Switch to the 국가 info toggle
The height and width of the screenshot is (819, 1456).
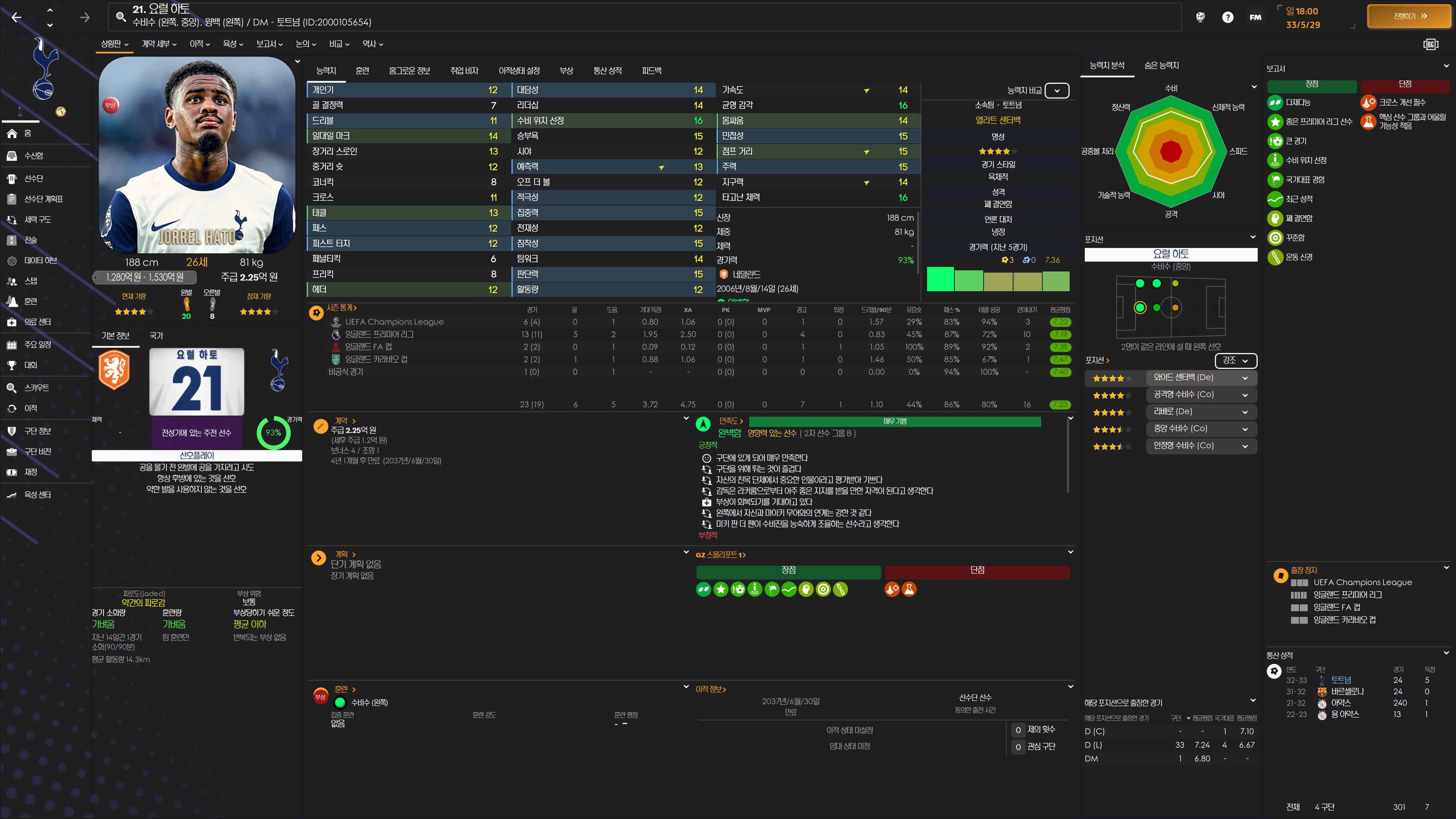(x=156, y=336)
